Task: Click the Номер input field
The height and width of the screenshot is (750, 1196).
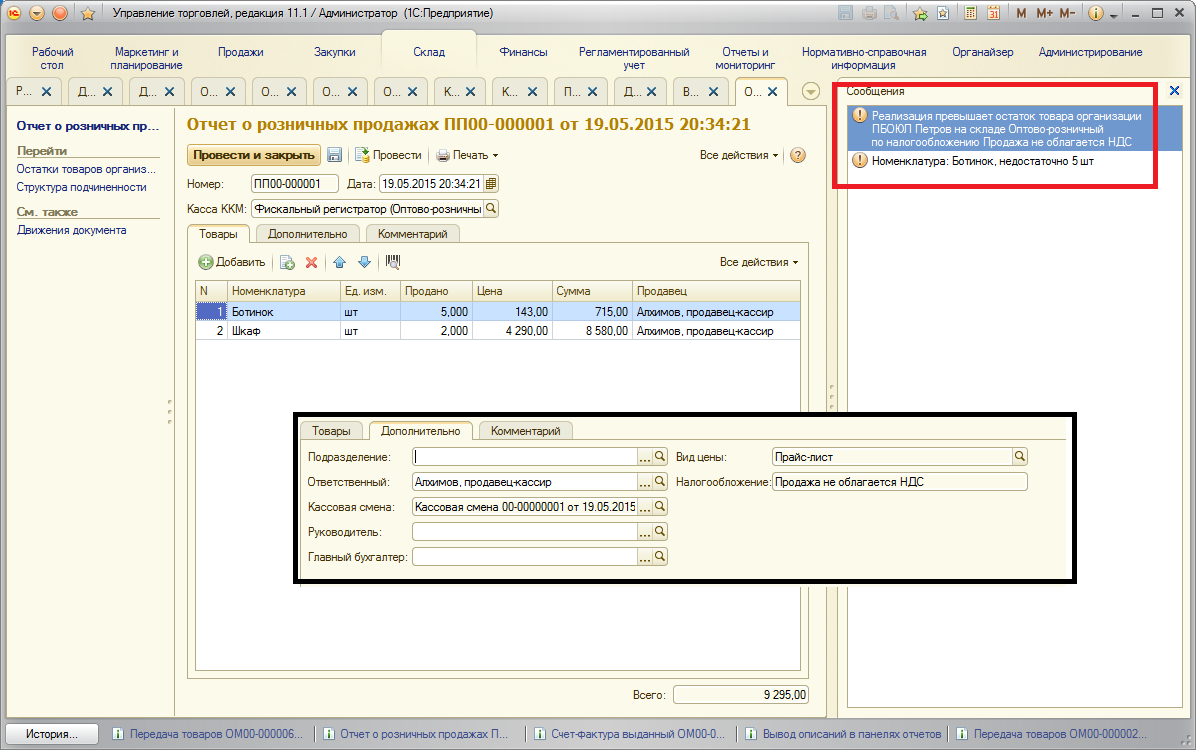Action: (x=295, y=184)
